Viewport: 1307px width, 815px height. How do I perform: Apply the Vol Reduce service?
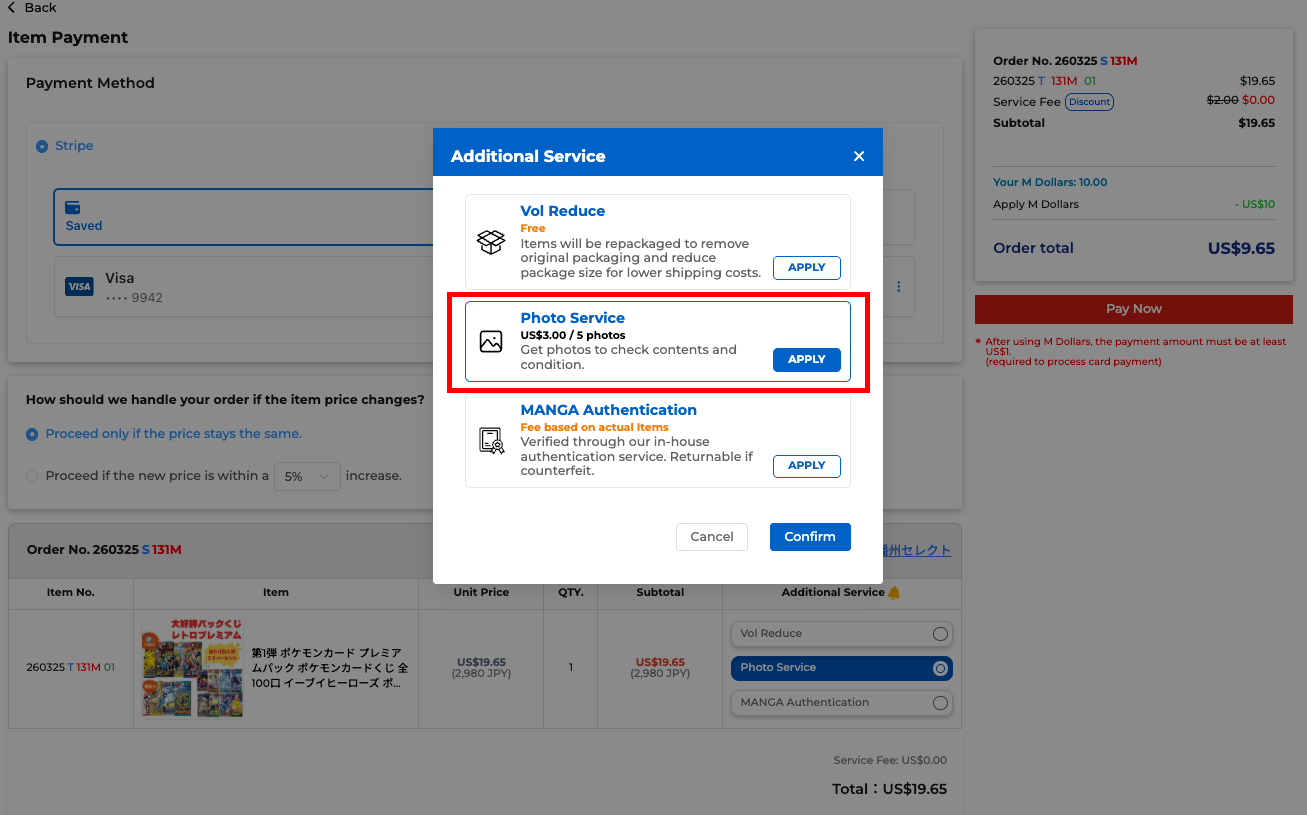pyautogui.click(x=806, y=268)
